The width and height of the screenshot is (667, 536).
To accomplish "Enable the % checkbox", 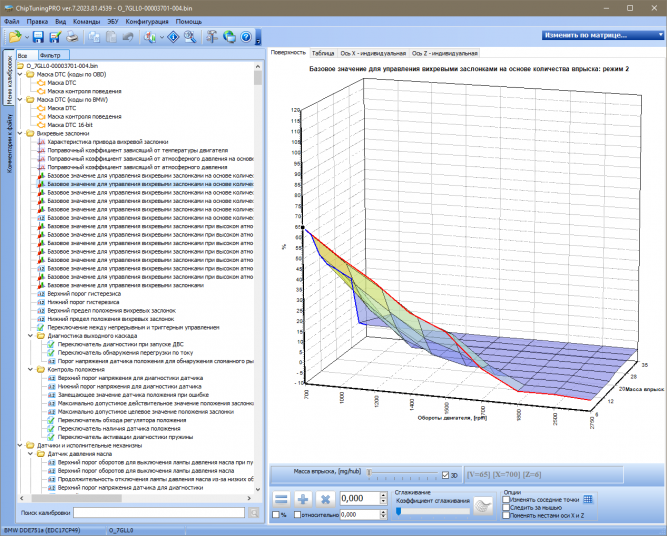I will click(276, 515).
